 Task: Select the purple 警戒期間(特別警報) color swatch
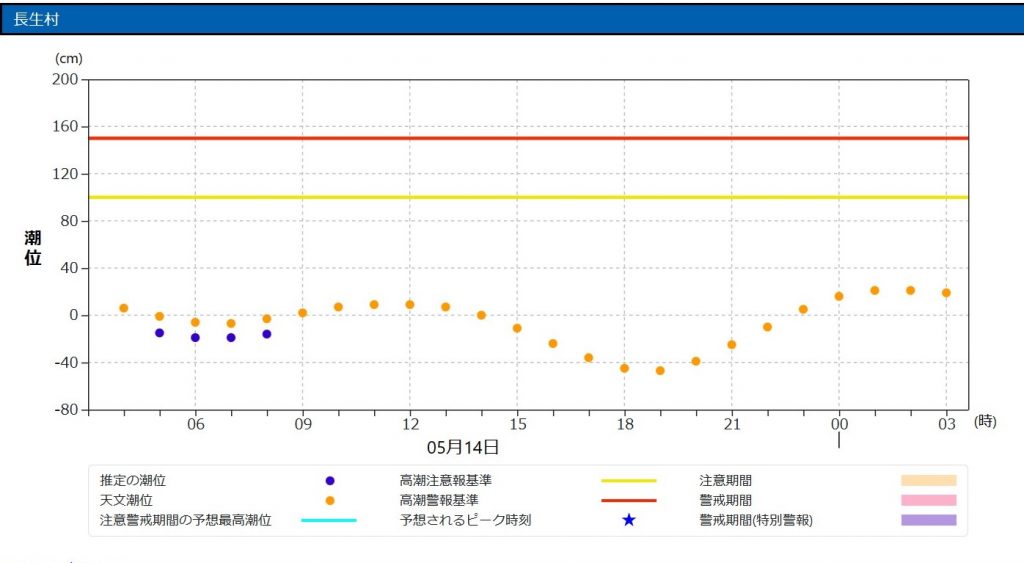coord(929,520)
